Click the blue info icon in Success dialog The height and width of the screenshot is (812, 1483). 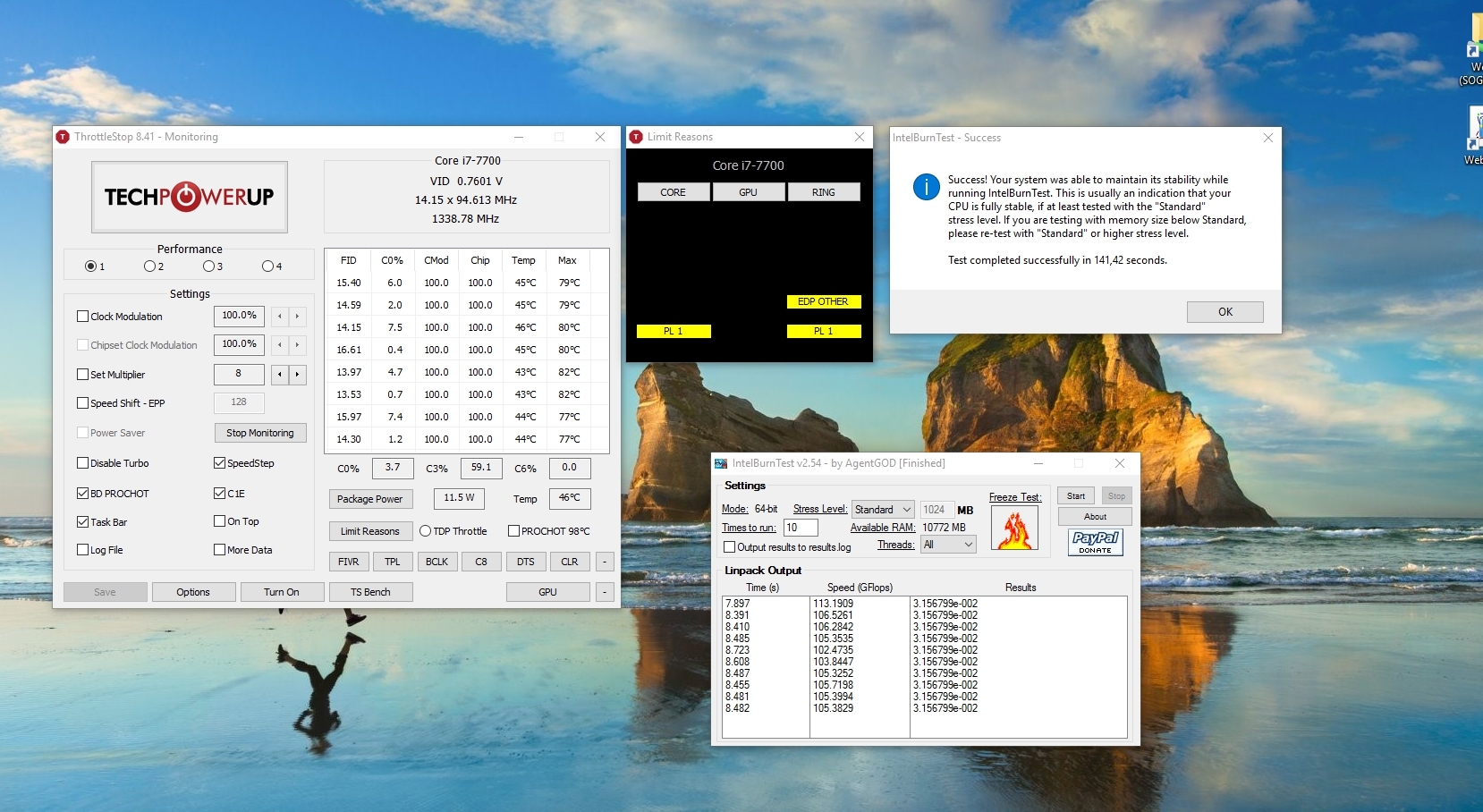926,187
